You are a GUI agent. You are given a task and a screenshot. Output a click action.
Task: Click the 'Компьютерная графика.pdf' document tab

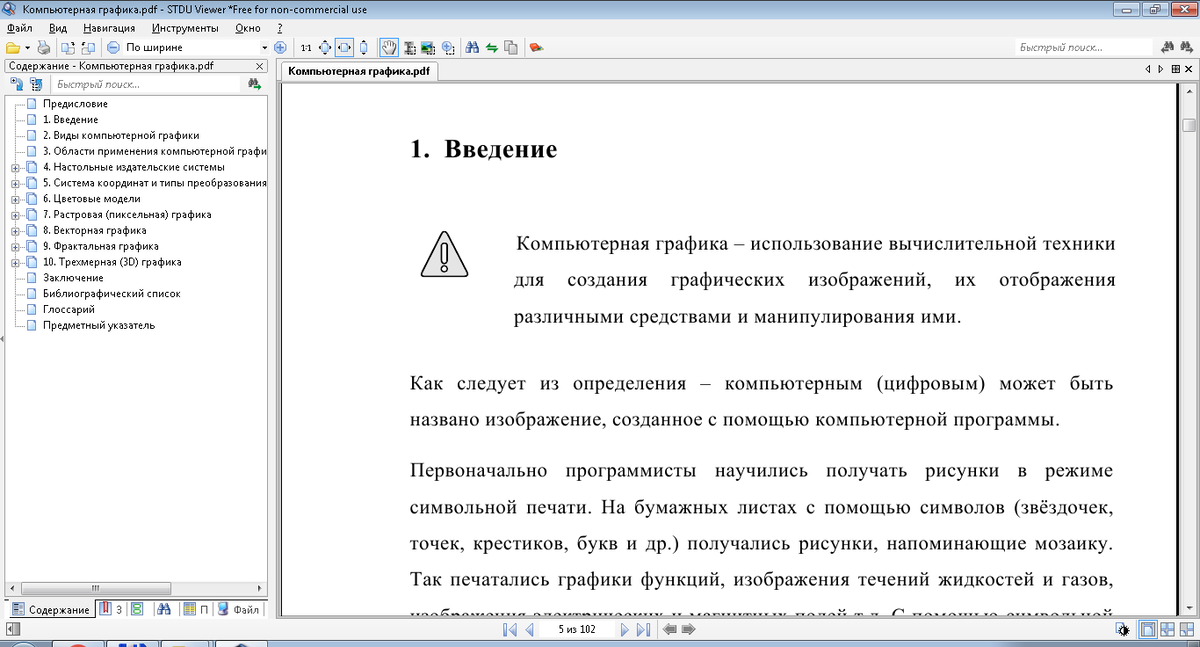click(x=359, y=71)
